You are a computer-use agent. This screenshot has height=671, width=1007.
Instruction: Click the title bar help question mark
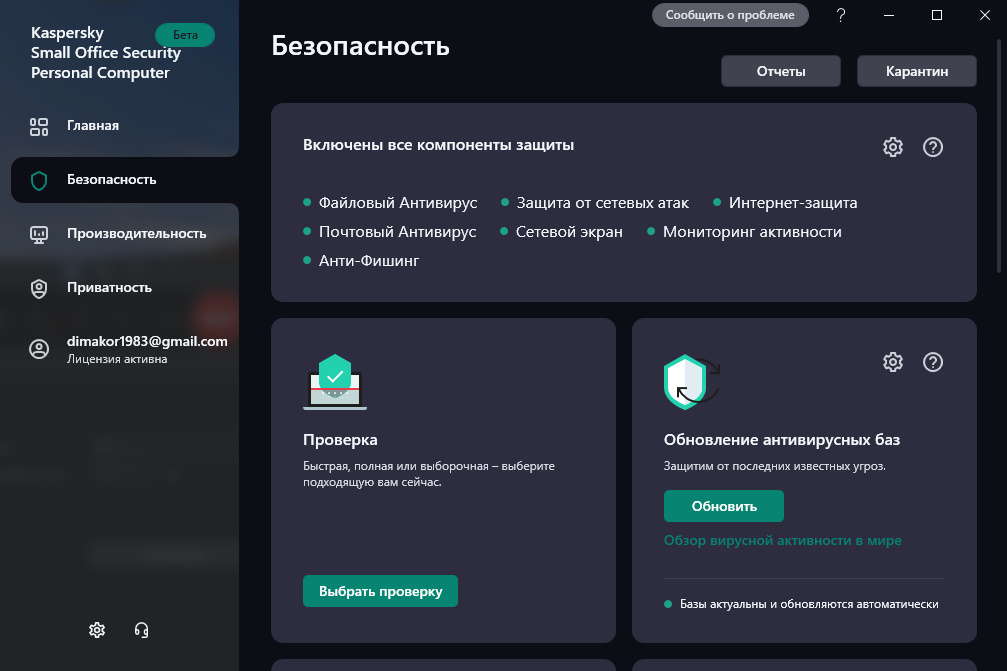[841, 15]
